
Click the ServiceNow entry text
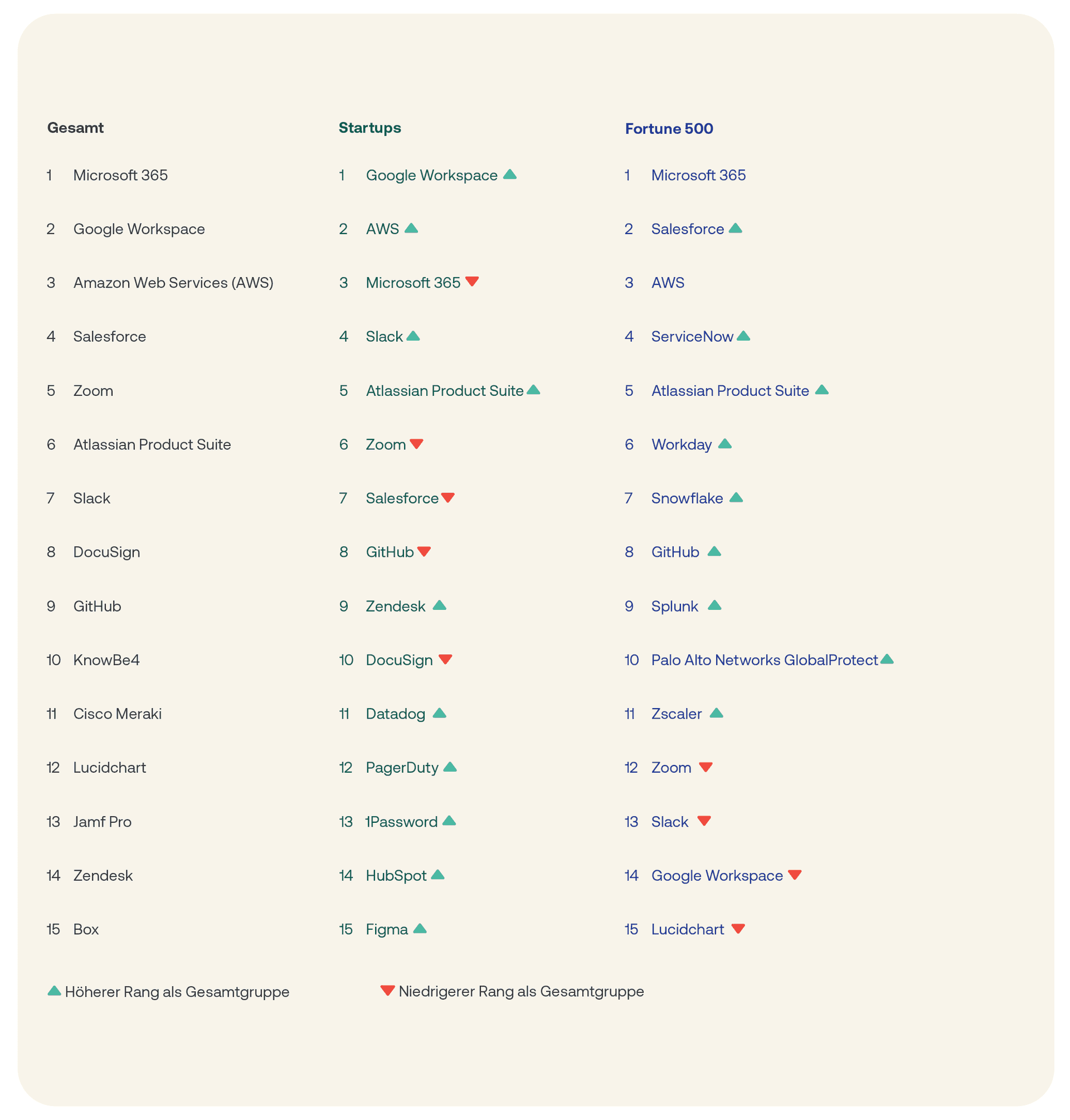[692, 337]
